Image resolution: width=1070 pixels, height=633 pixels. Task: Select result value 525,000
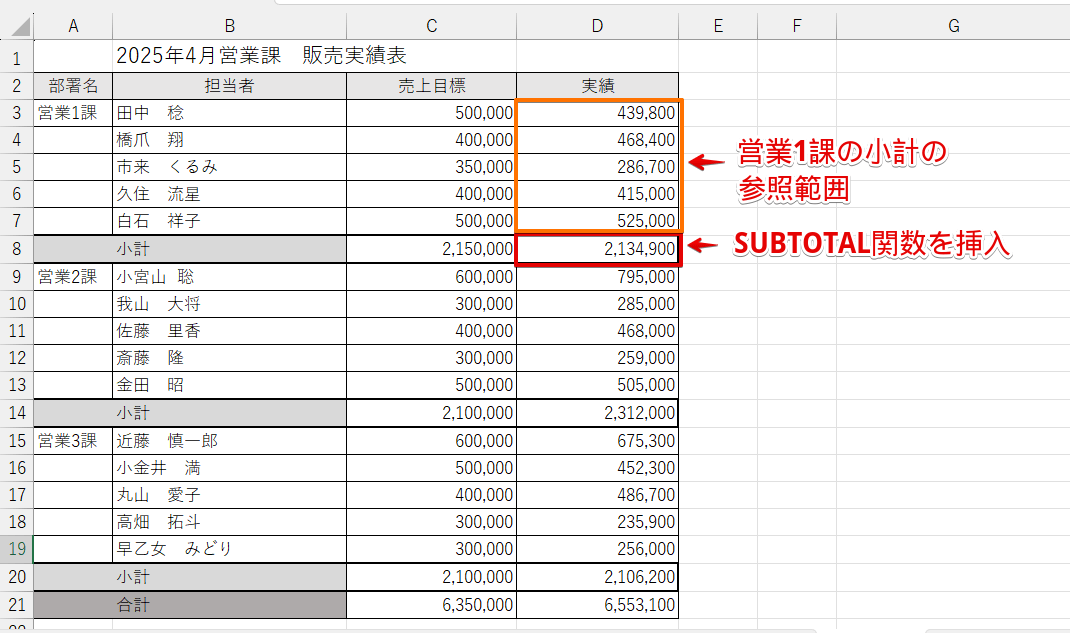pyautogui.click(x=597, y=221)
